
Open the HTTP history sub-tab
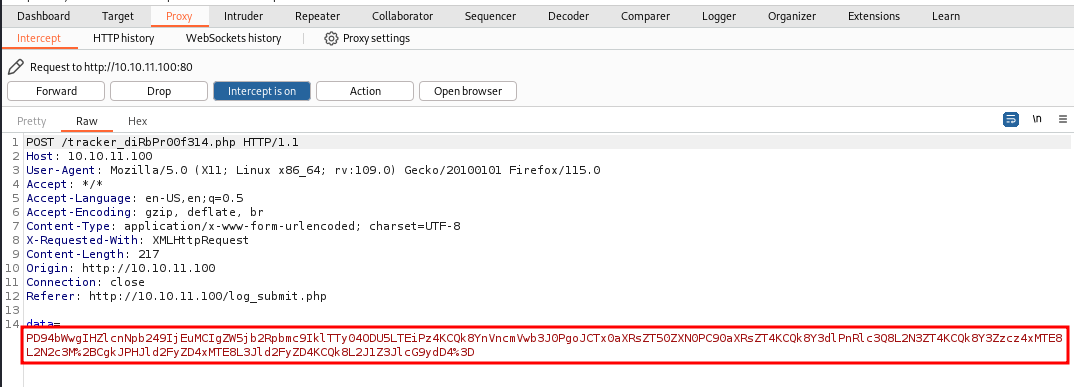(x=123, y=38)
